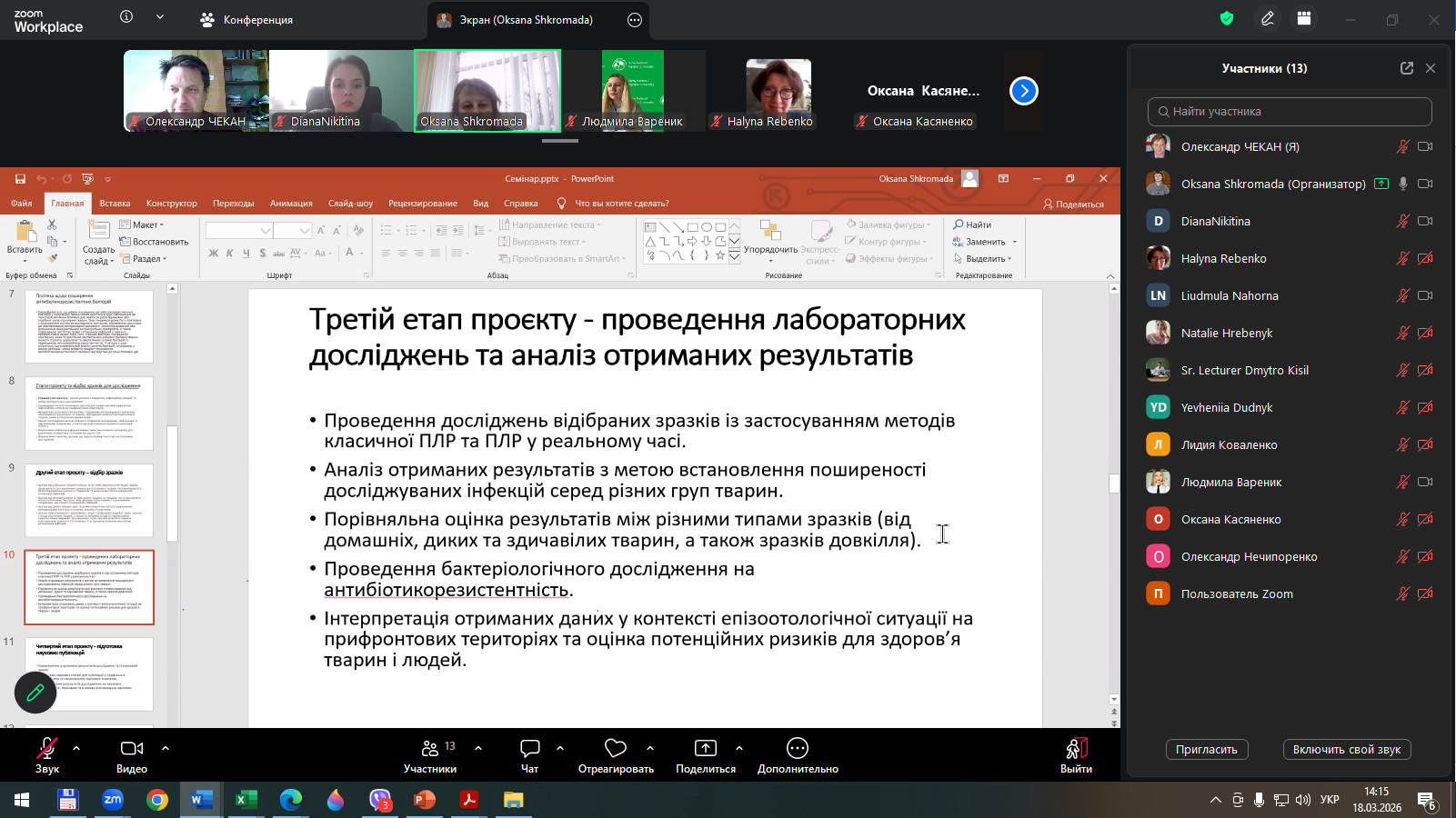Image resolution: width=1456 pixels, height=818 pixels.
Task: Unmute the microphone in Zoom toolbar
Action: tap(46, 748)
